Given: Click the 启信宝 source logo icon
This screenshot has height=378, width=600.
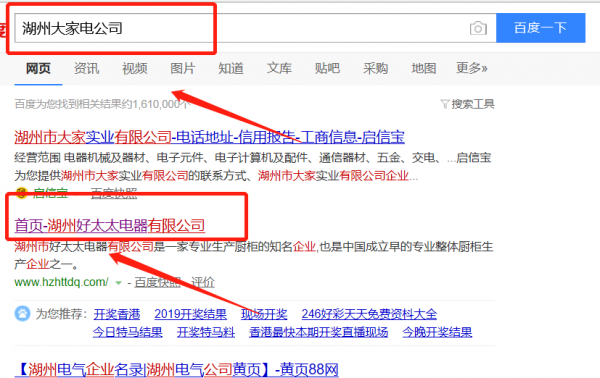Looking at the screenshot, I should pyautogui.click(x=21, y=193).
